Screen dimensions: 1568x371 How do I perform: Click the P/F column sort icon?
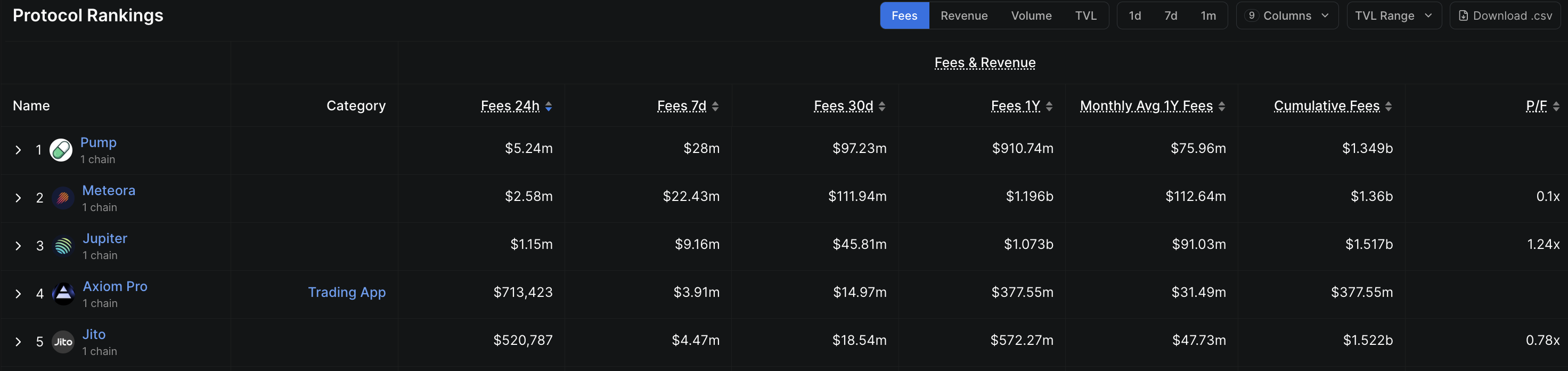point(1556,107)
